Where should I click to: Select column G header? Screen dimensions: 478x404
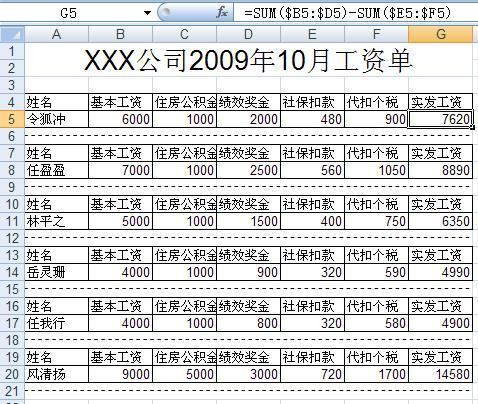pyautogui.click(x=440, y=34)
